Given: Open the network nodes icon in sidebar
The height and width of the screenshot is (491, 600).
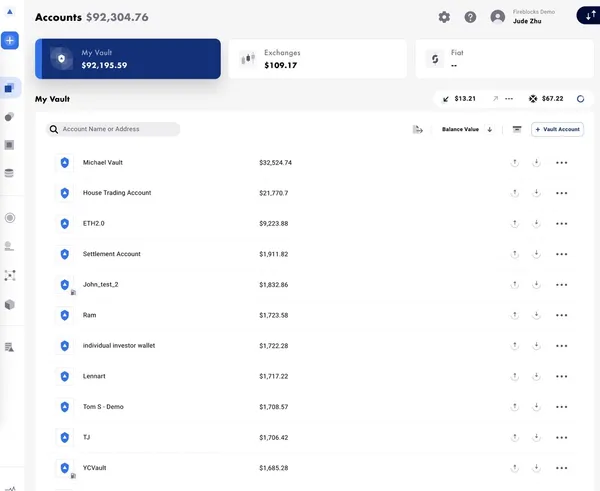Looking at the screenshot, I should click(10, 275).
